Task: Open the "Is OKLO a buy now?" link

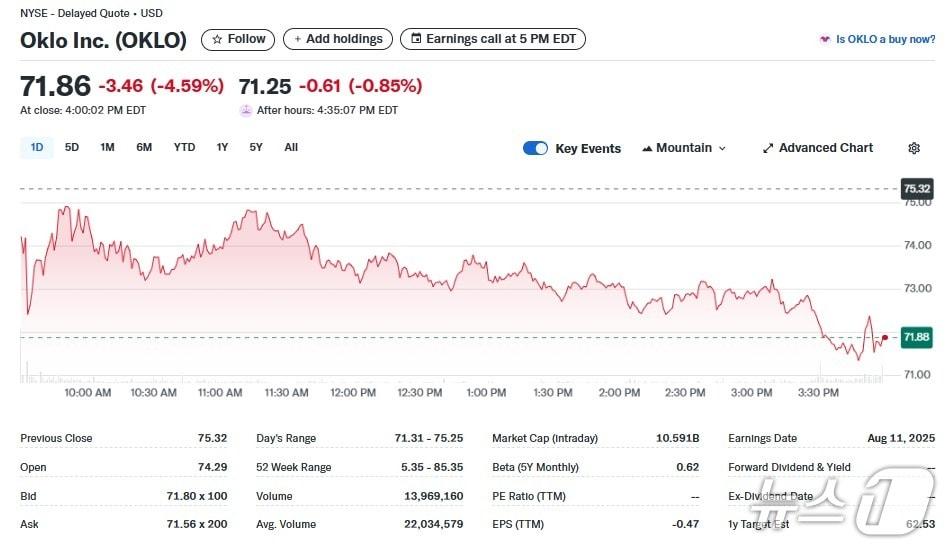Action: click(x=885, y=39)
